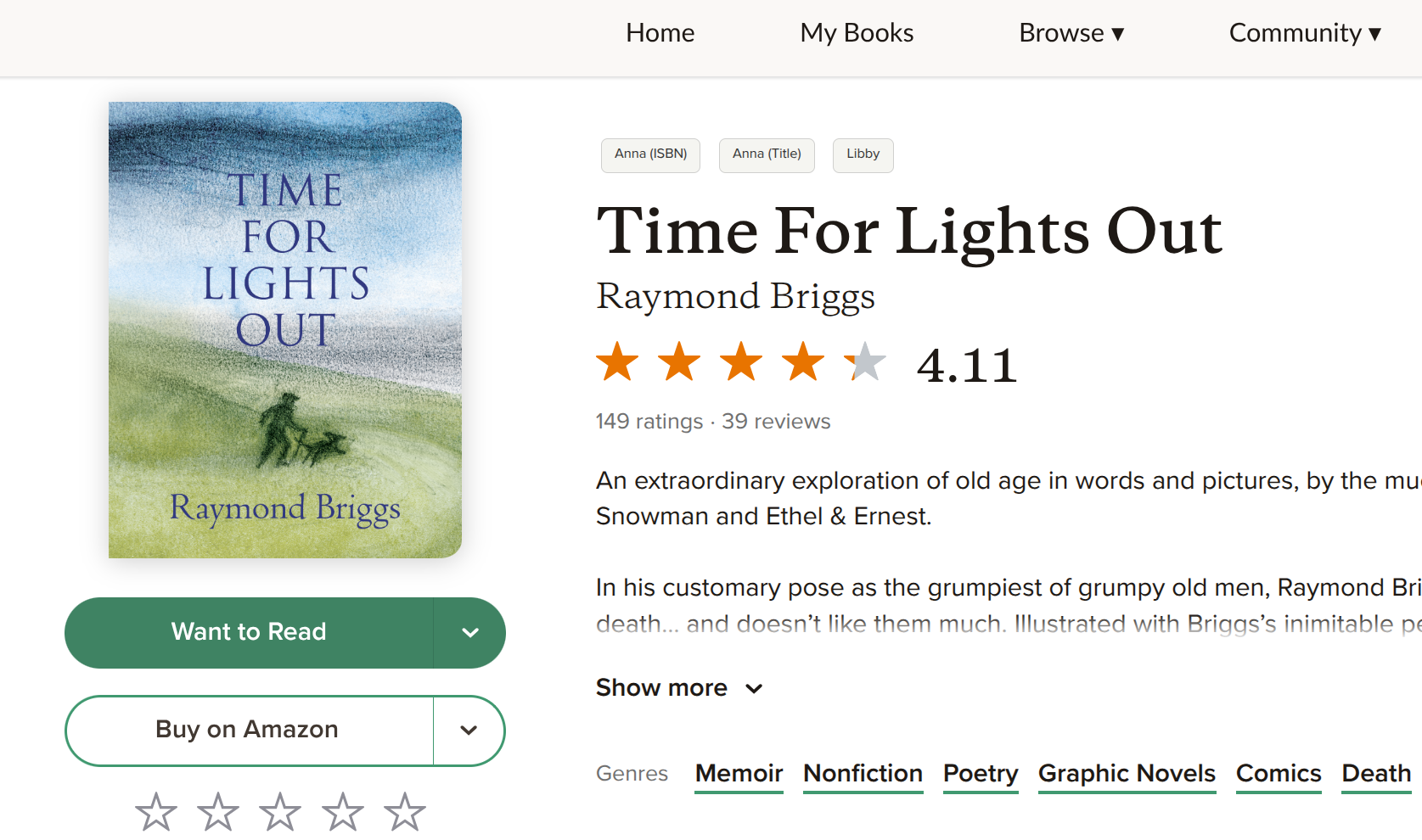Open the Browse dropdown menu
Viewport: 1422px width, 840px height.
pyautogui.click(x=1071, y=33)
